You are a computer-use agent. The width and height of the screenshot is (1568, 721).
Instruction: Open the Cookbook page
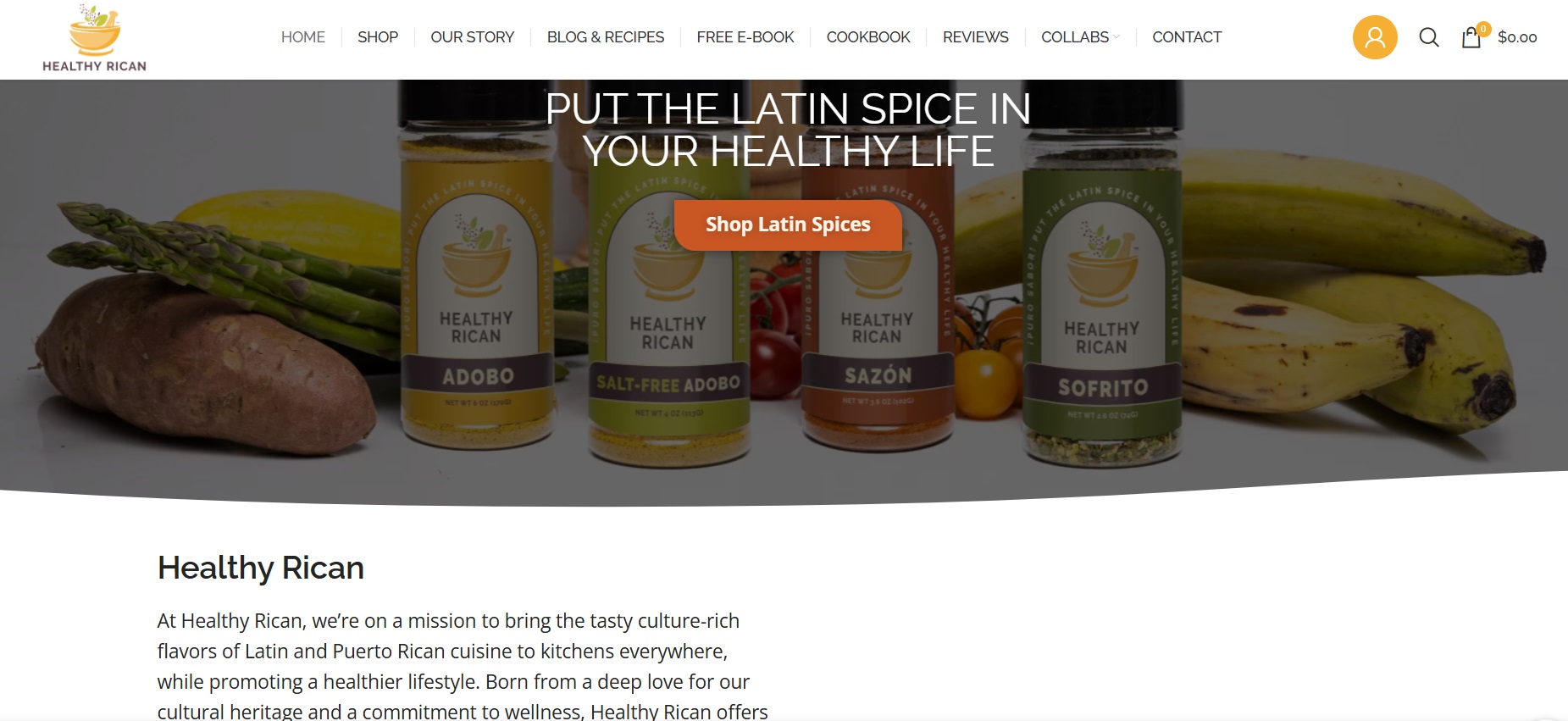[x=868, y=37]
